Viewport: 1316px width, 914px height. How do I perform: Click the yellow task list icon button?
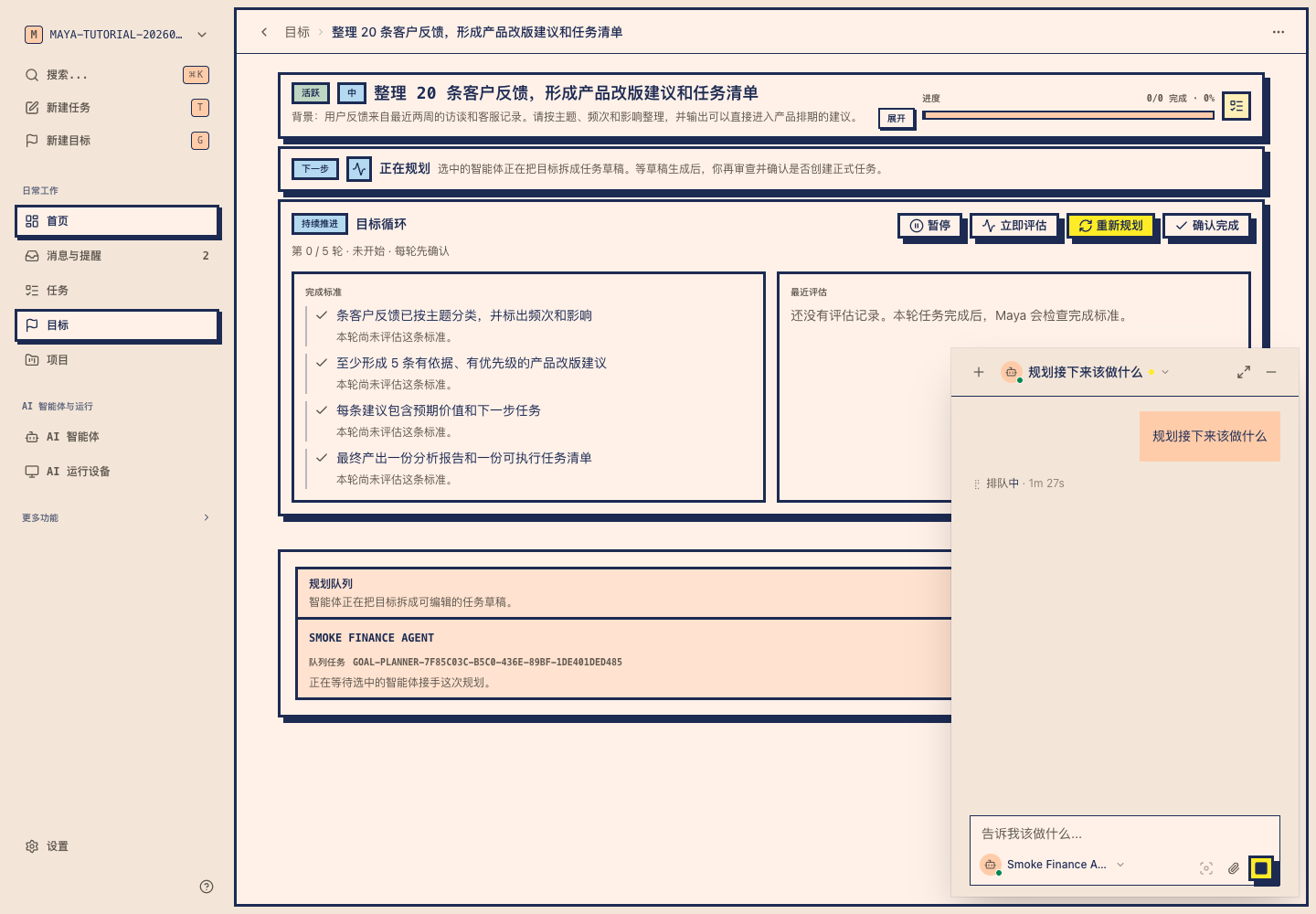pos(1236,106)
